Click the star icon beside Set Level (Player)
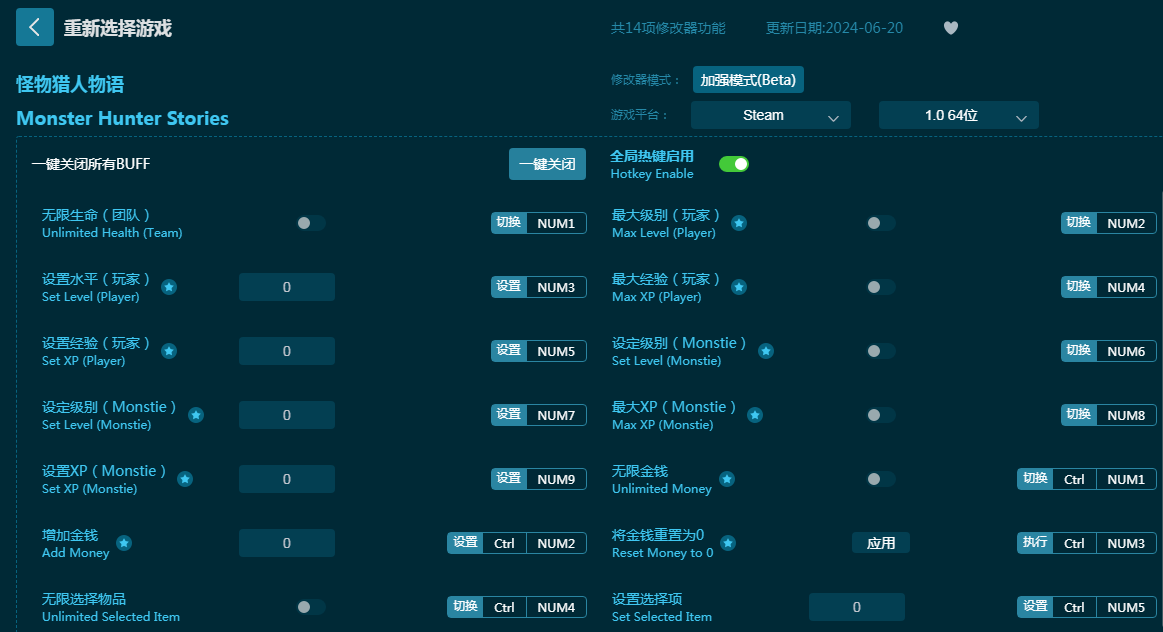 click(x=169, y=287)
